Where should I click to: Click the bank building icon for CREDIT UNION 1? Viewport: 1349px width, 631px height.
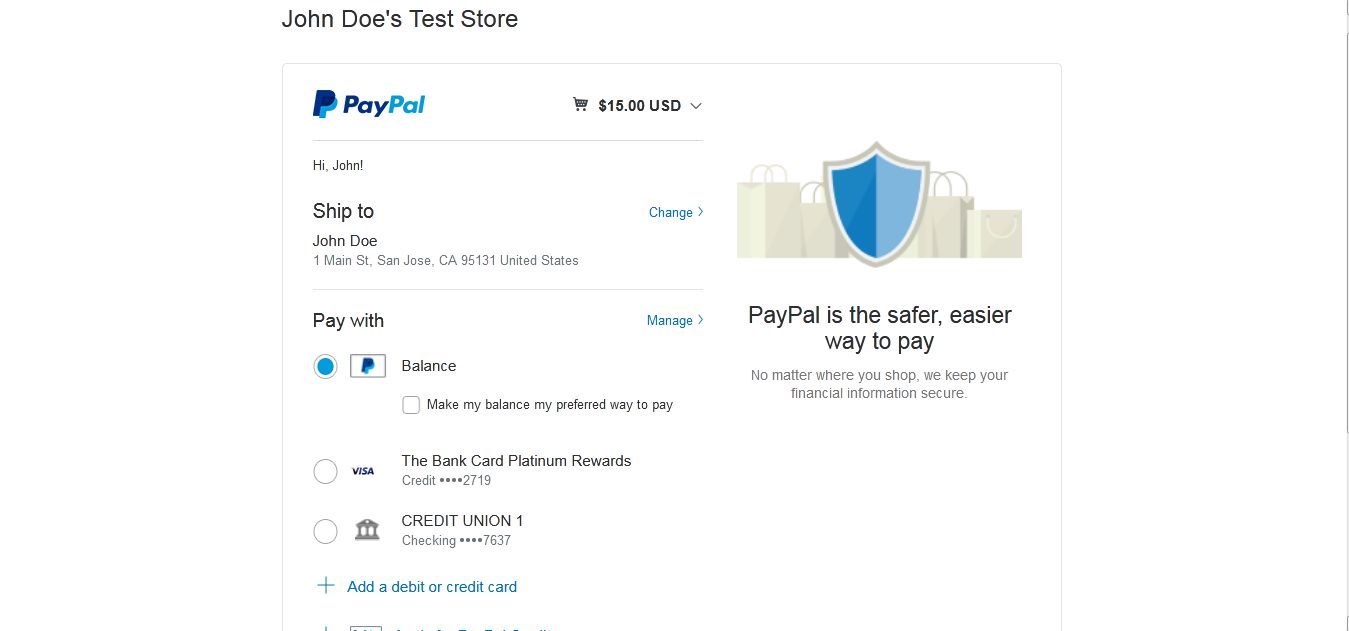366,530
